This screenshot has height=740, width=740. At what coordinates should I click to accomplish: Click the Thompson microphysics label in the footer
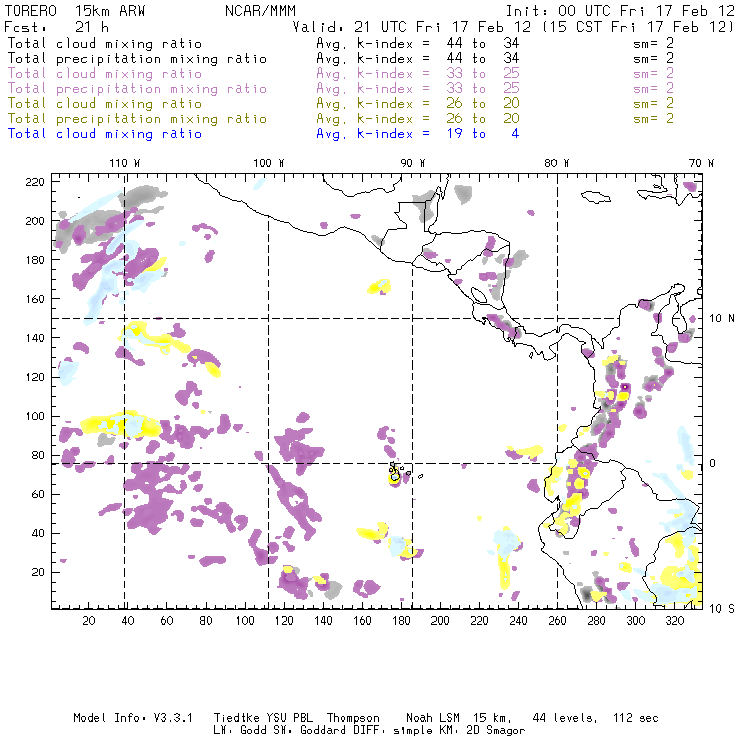(x=349, y=718)
